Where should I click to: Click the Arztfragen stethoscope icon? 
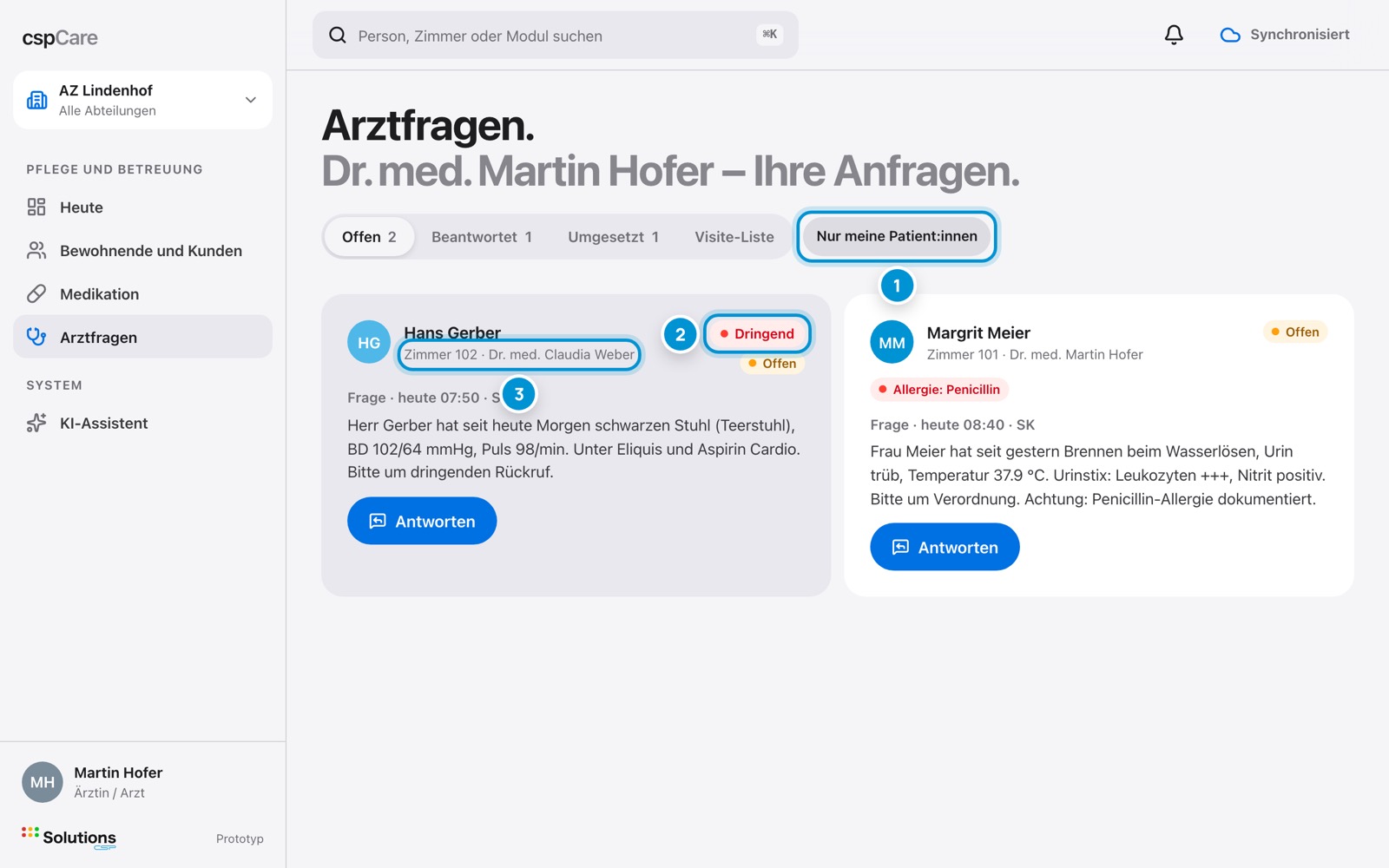click(x=36, y=337)
